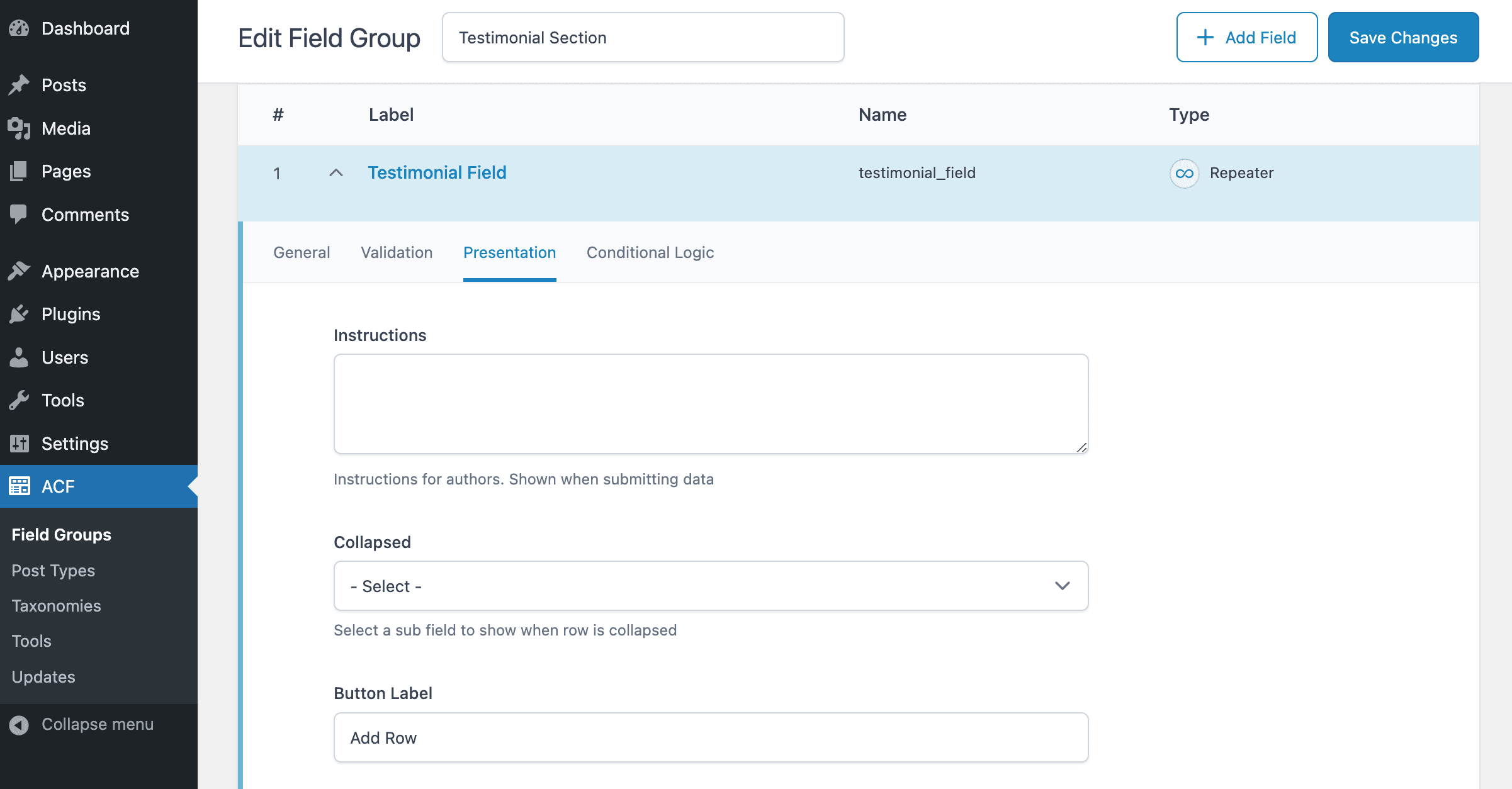
Task: Expand the Testimonial Field row
Action: coord(335,173)
